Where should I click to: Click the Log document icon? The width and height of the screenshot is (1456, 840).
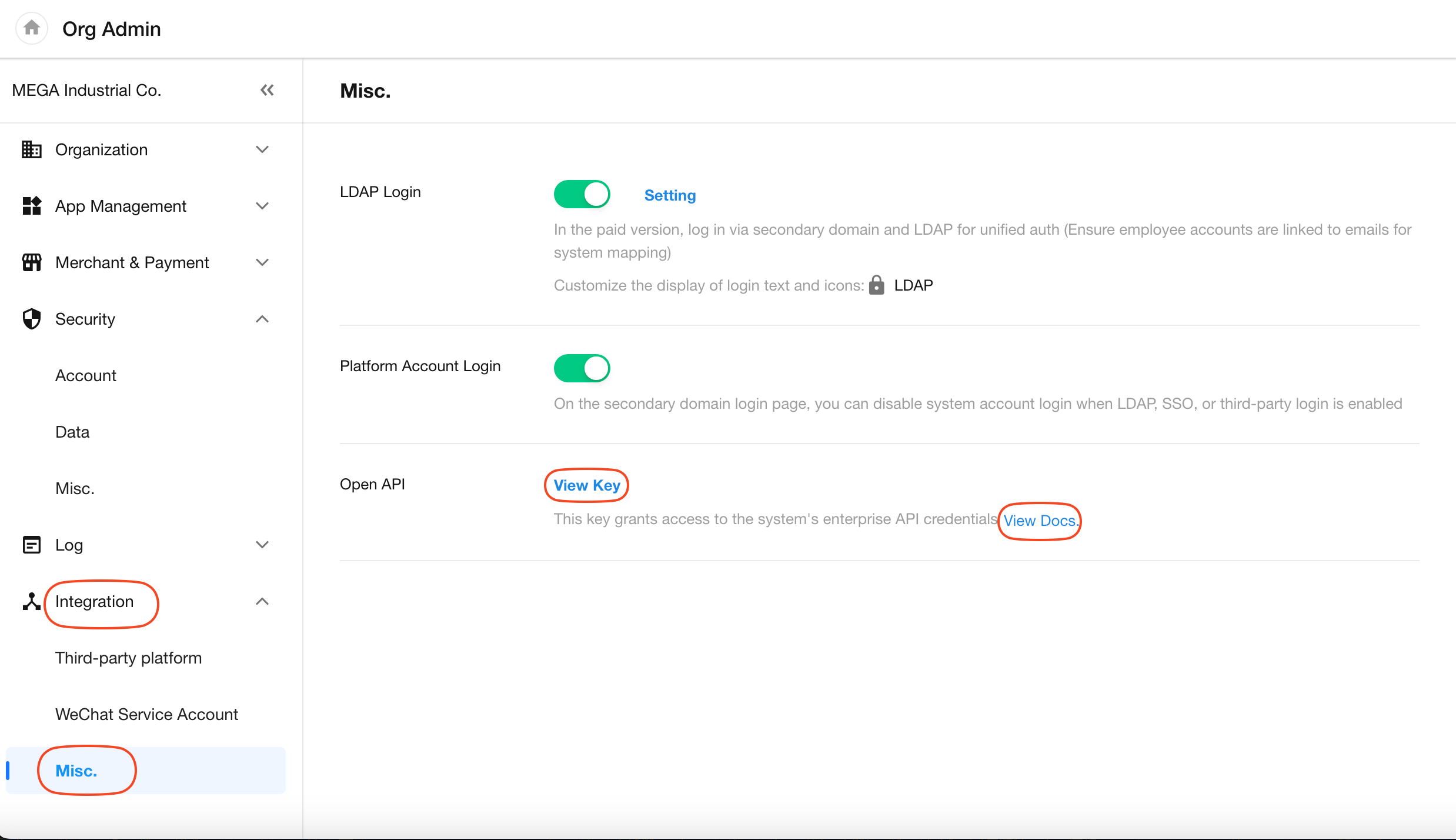(x=31, y=545)
